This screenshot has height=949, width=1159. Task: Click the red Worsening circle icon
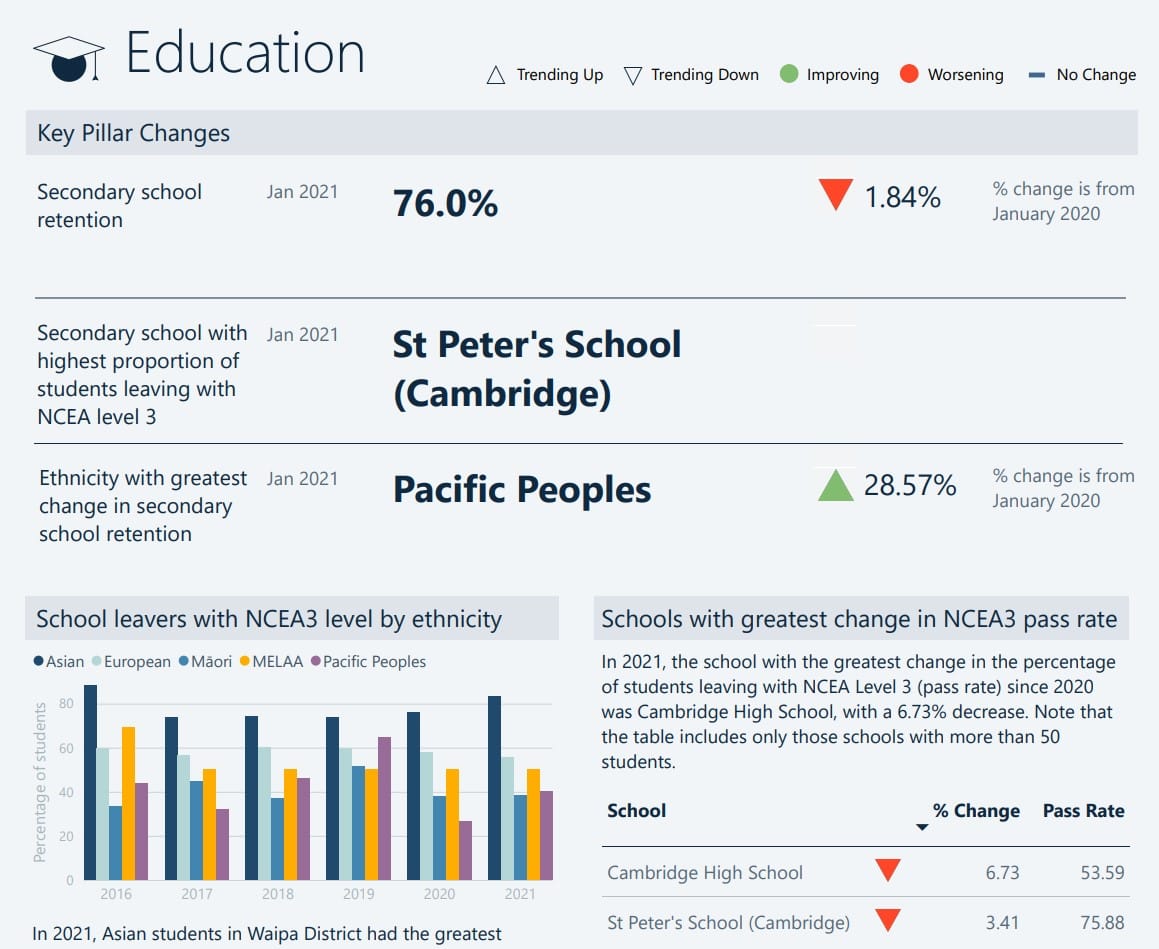click(909, 74)
